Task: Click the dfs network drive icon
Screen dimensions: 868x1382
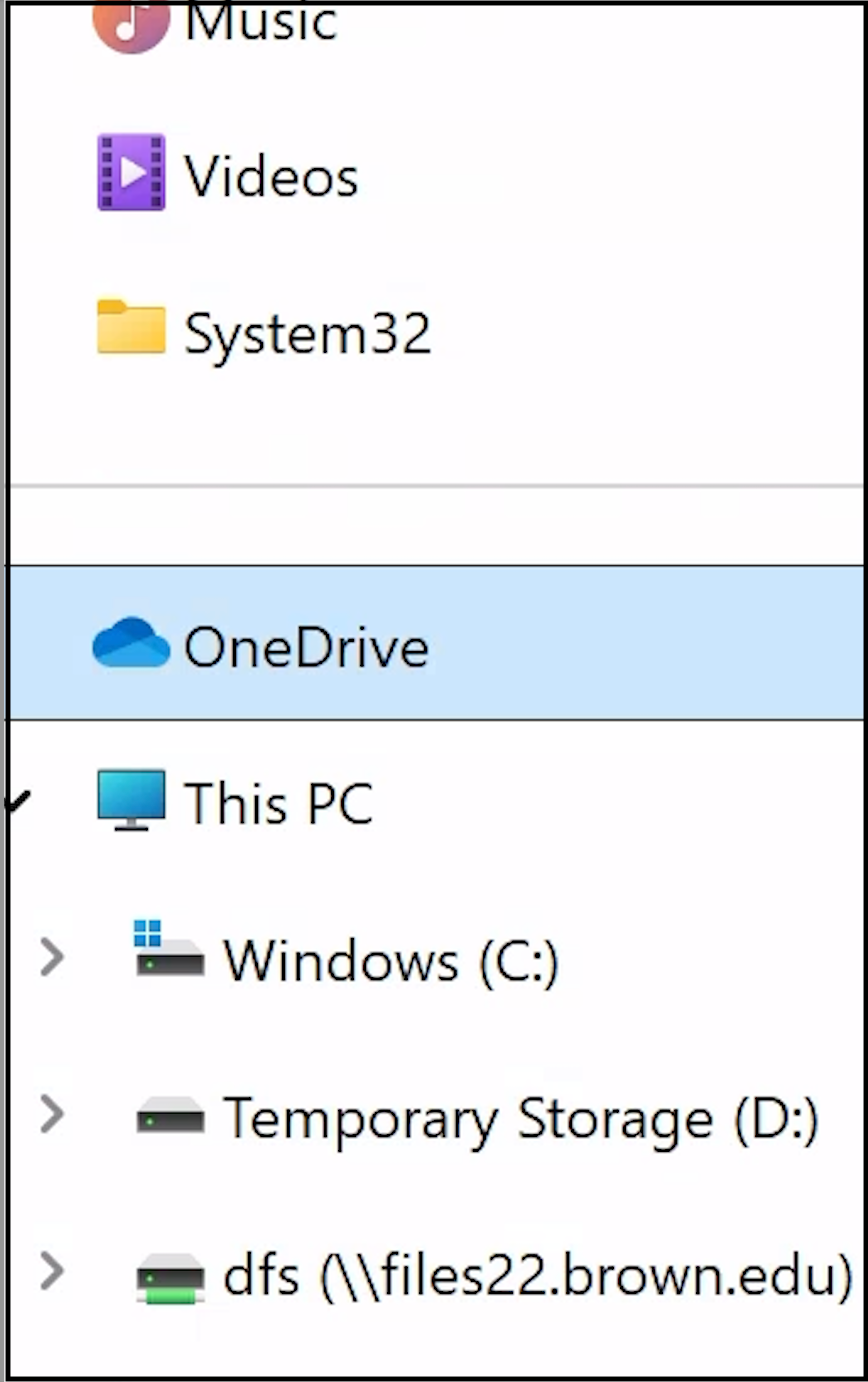Action: pos(170,1278)
